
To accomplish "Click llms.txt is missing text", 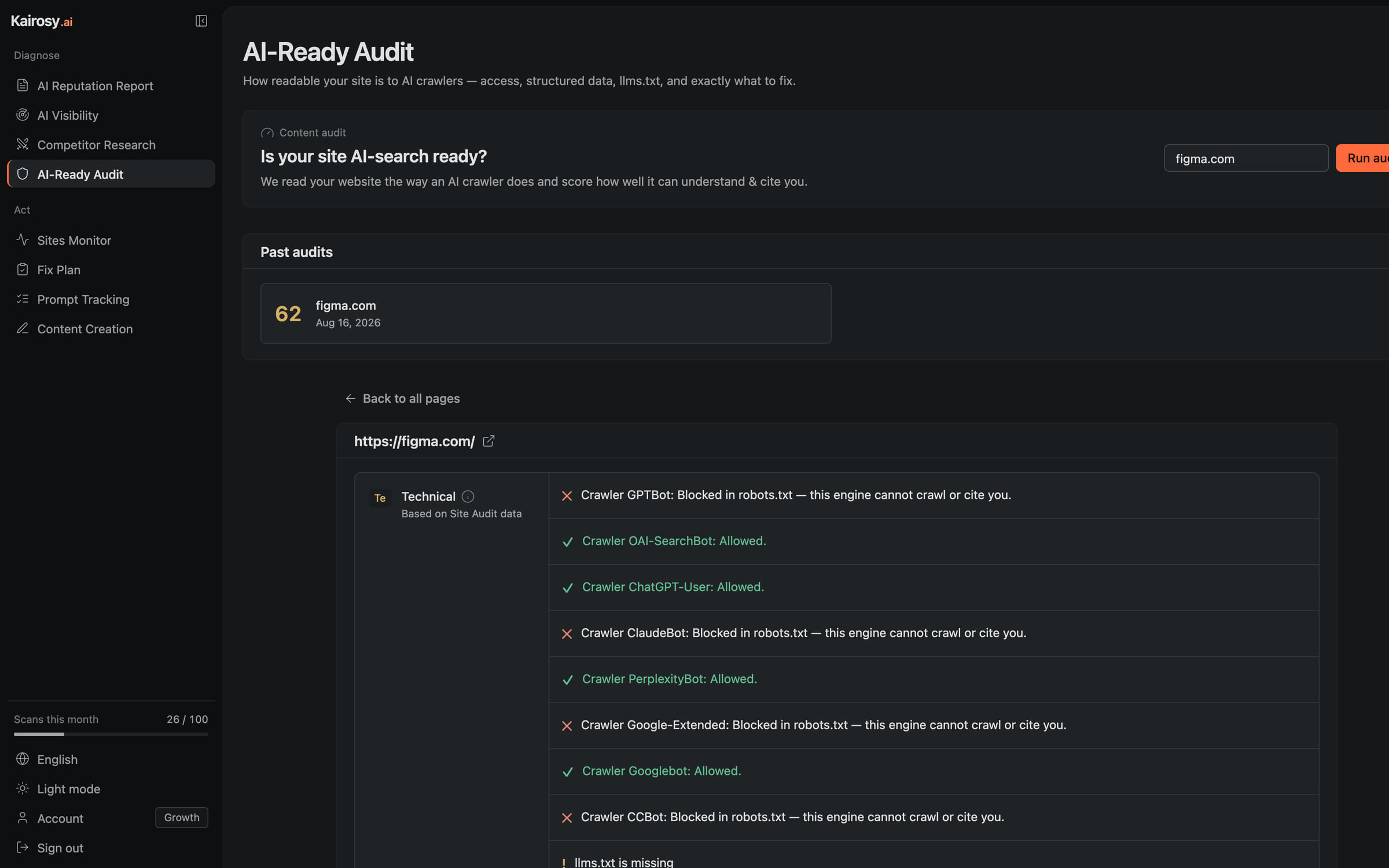I will (624, 862).
